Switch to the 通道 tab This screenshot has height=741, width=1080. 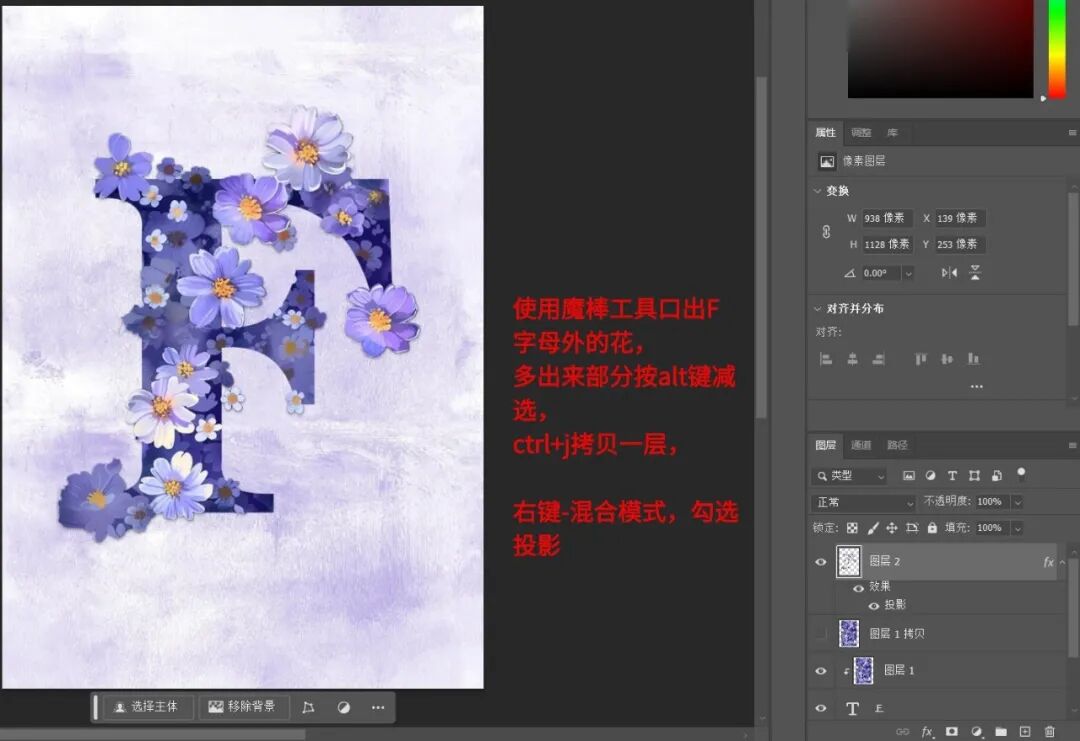tap(861, 445)
